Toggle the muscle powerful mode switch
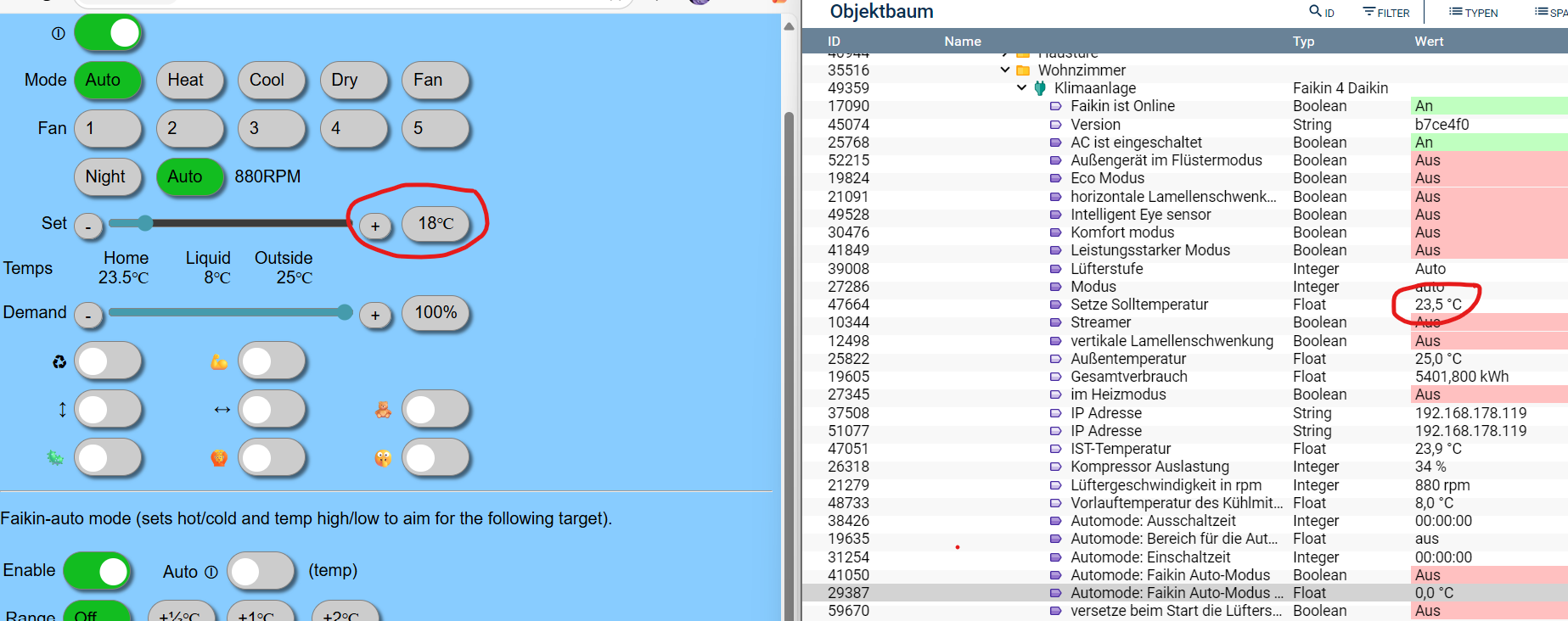This screenshot has height=621, width=1568. 272,361
